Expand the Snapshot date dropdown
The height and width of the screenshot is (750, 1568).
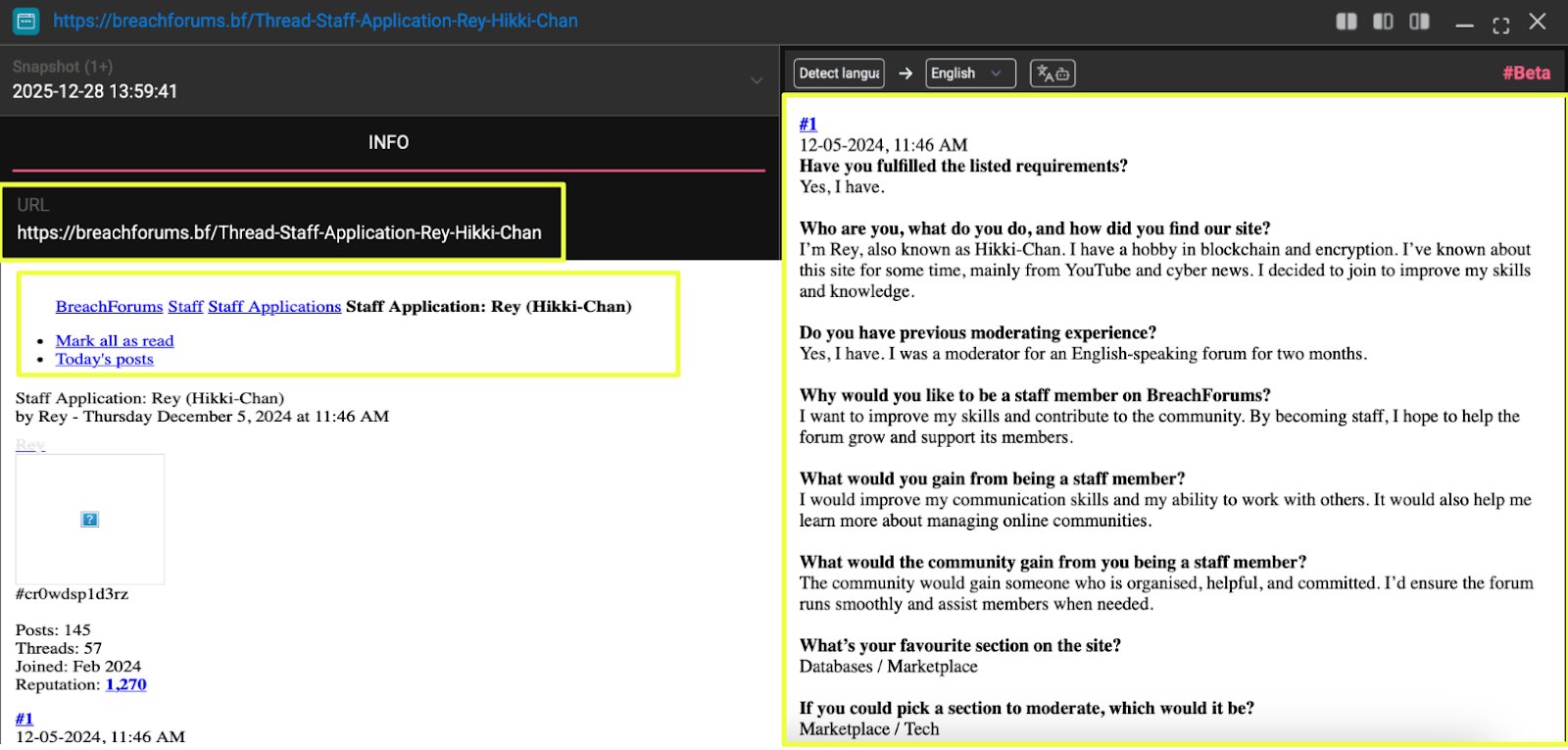click(x=757, y=80)
